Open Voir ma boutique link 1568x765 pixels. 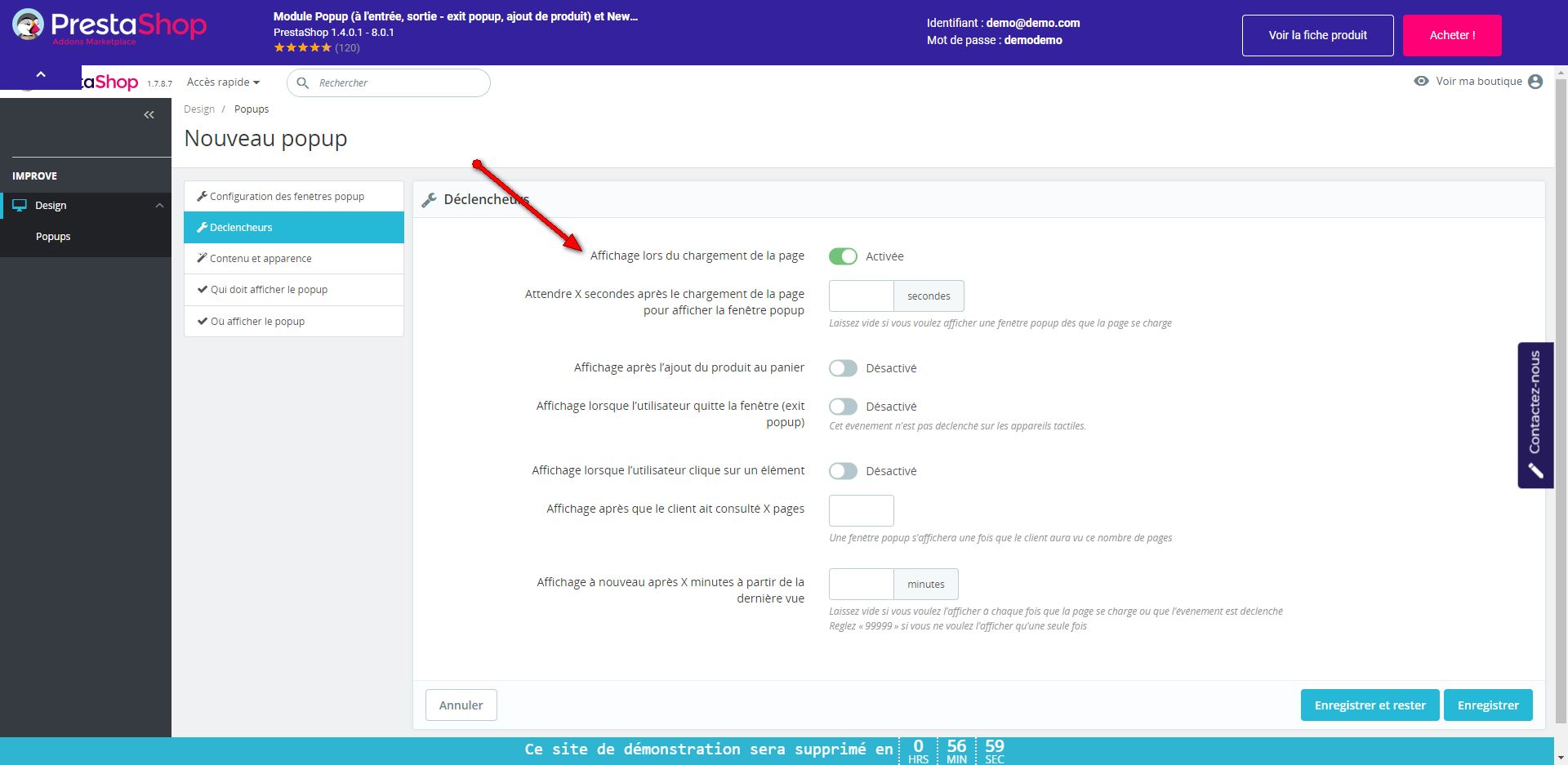1478,81
